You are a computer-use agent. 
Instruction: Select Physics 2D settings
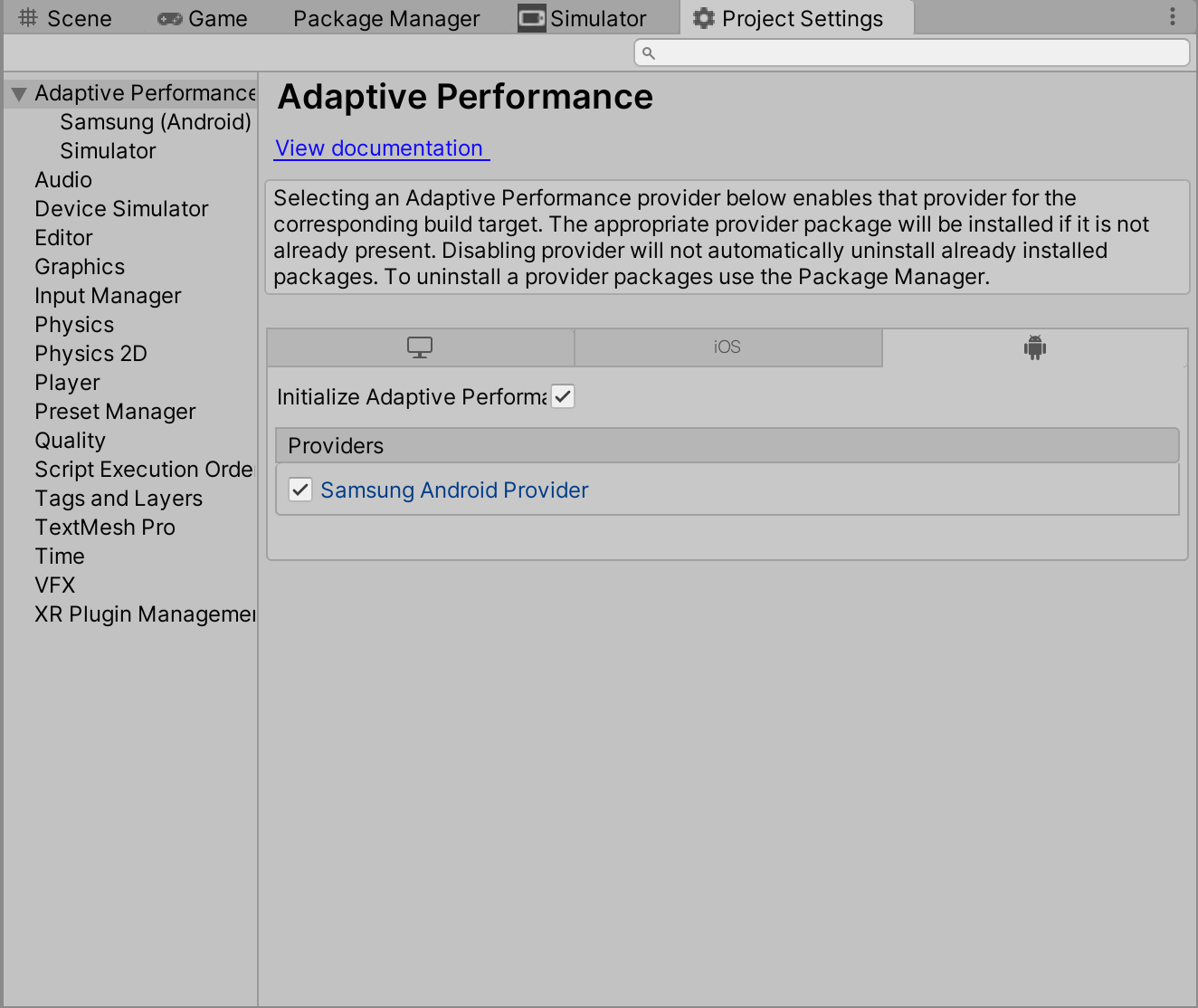90,353
